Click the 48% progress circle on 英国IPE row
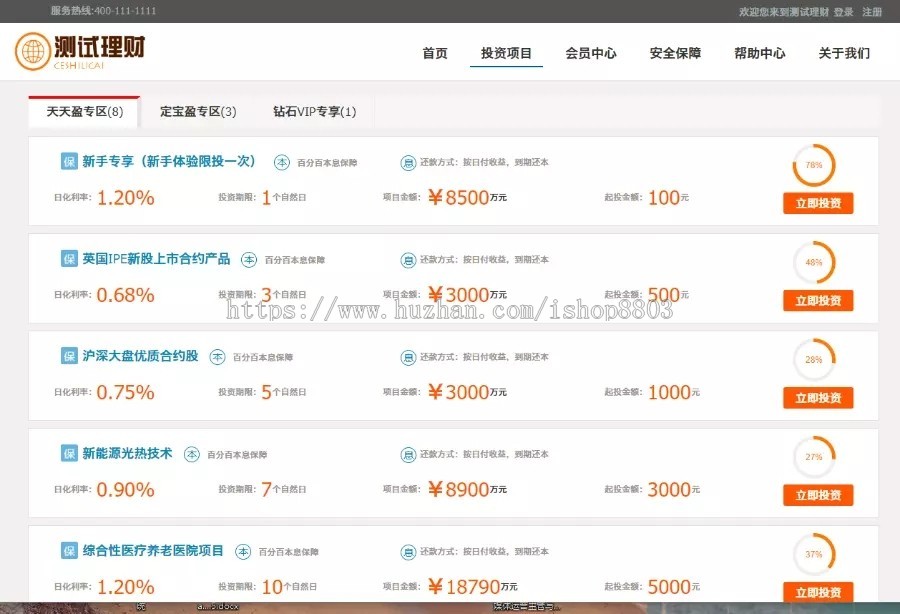900x614 pixels. tap(814, 260)
